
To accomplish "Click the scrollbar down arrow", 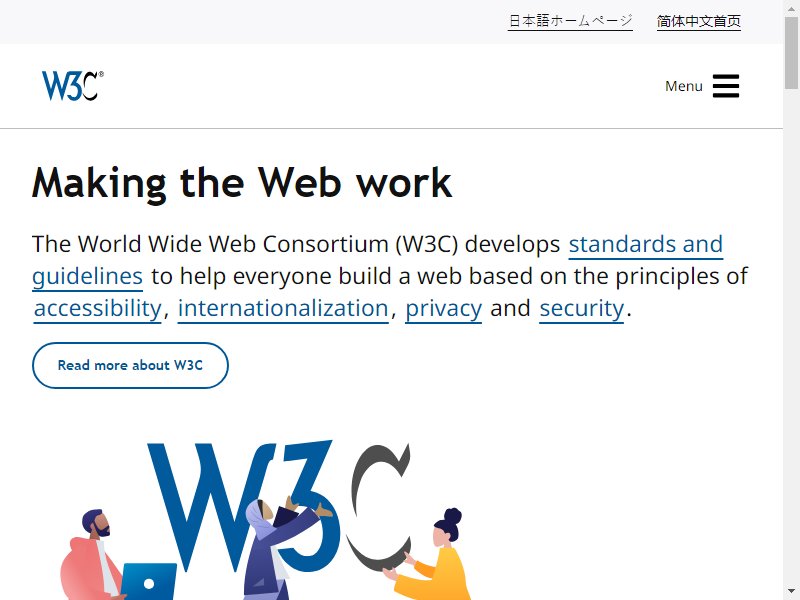I will (791, 591).
